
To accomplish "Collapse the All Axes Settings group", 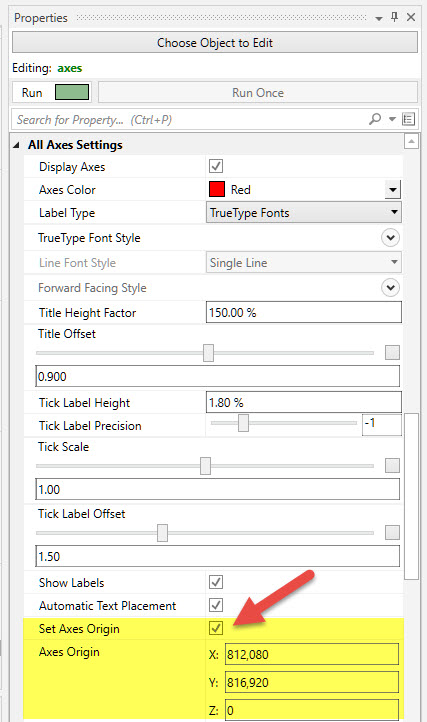I will 17,145.
